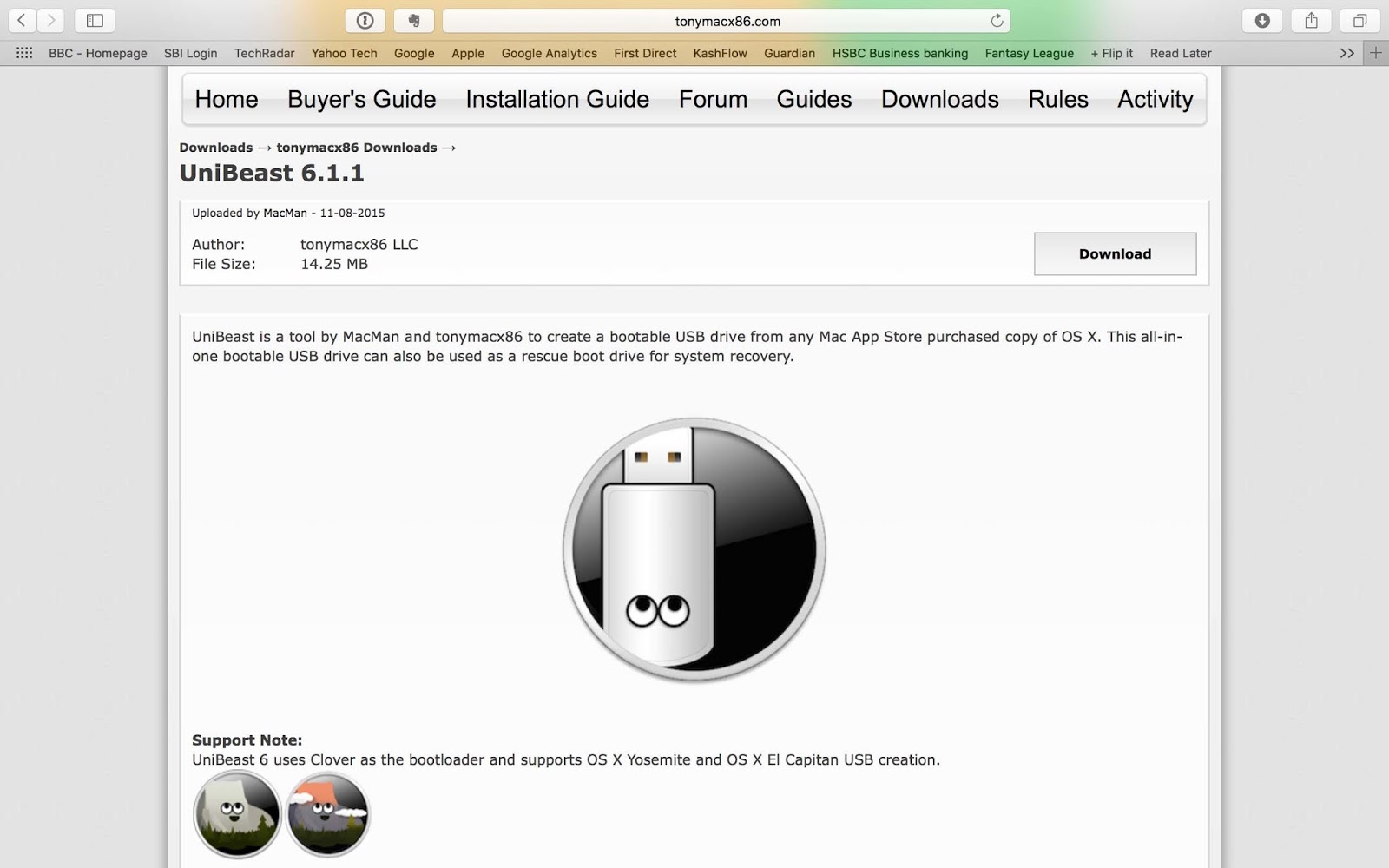This screenshot has width=1389, height=868.
Task: Reload the page with the refresh icon
Action: pyautogui.click(x=997, y=21)
